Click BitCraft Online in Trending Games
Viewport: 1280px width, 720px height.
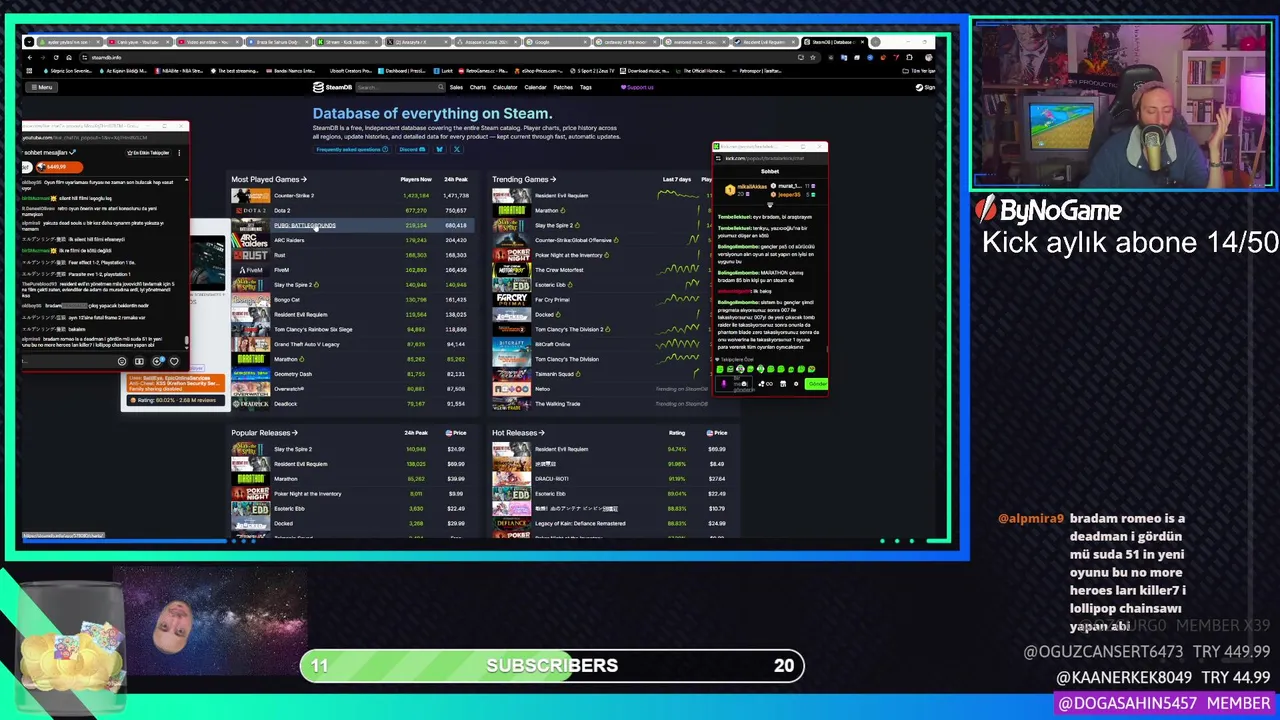point(553,344)
